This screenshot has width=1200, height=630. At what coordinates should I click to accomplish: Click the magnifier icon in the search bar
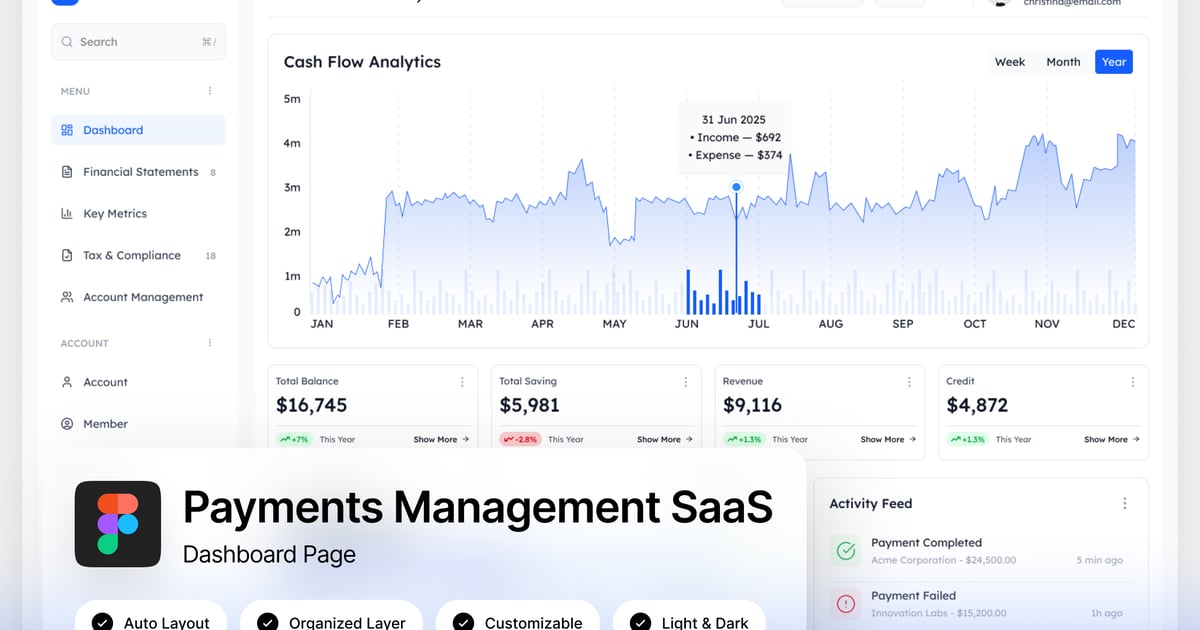pos(66,41)
